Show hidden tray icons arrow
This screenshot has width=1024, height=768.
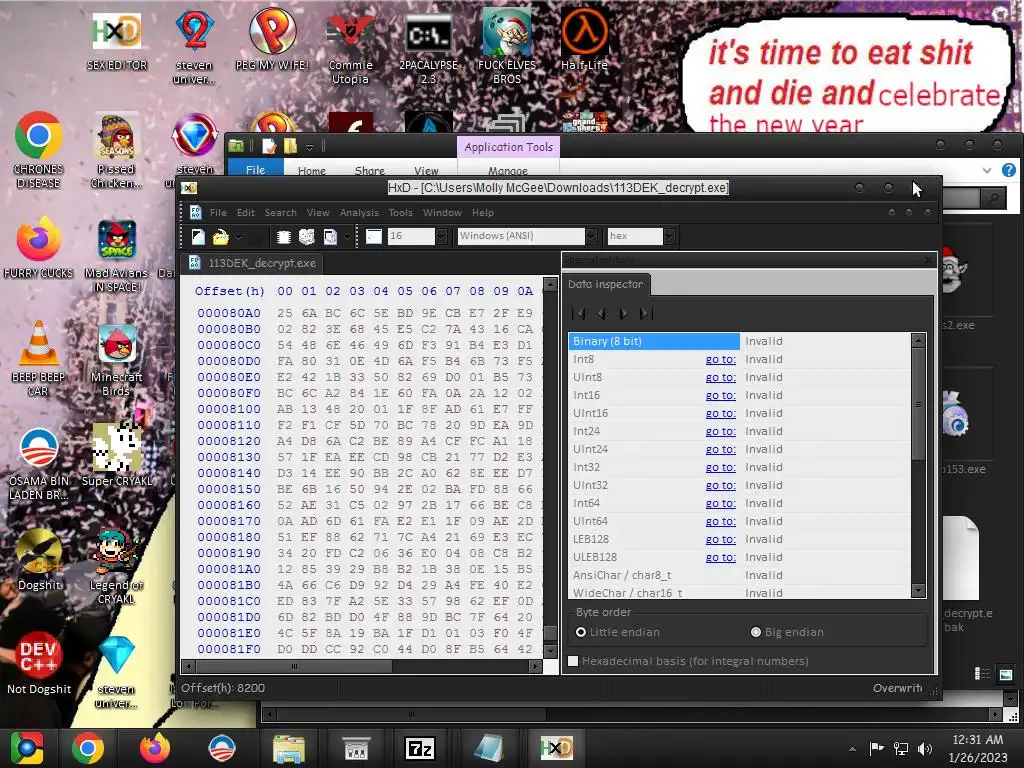tap(852, 749)
